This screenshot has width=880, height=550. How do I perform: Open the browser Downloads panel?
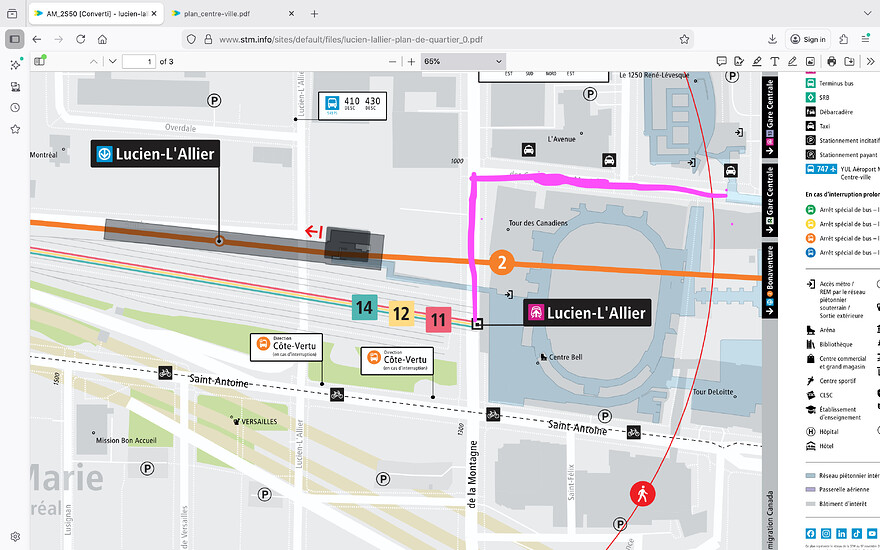(x=772, y=39)
